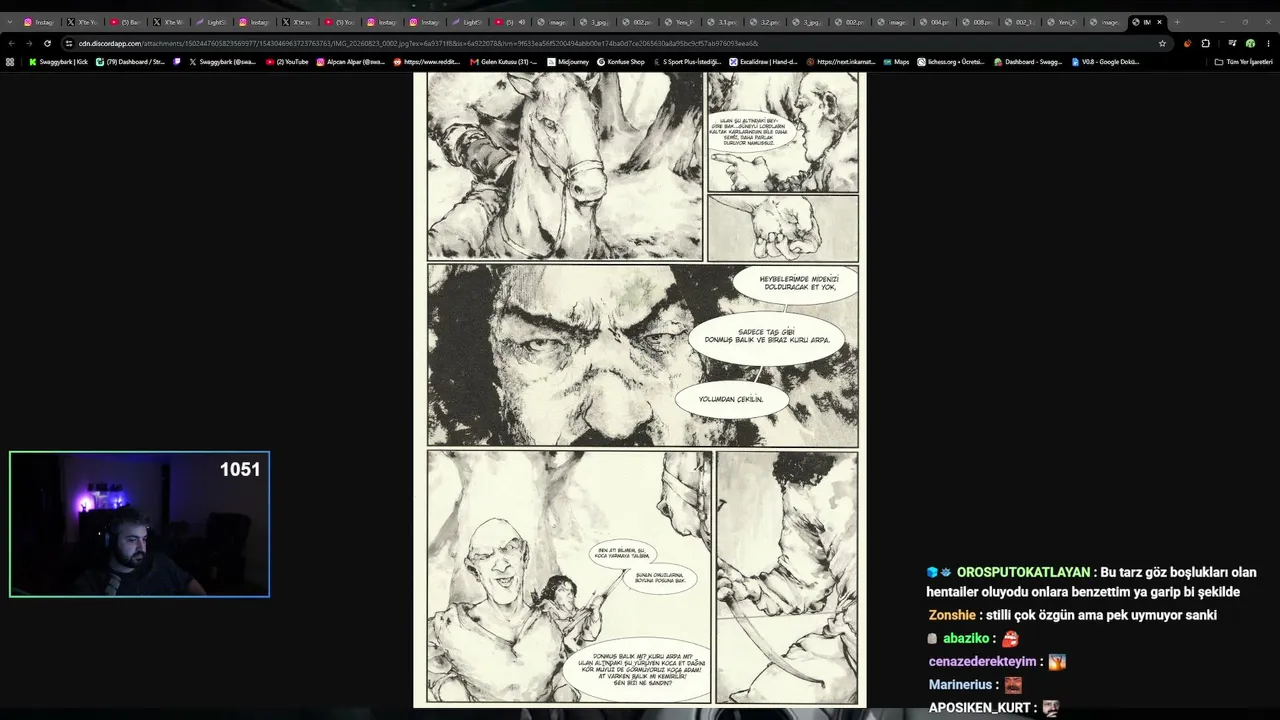The width and height of the screenshot is (1280, 720).
Task: Switch to the 008.png tab
Action: pyautogui.click(x=978, y=22)
